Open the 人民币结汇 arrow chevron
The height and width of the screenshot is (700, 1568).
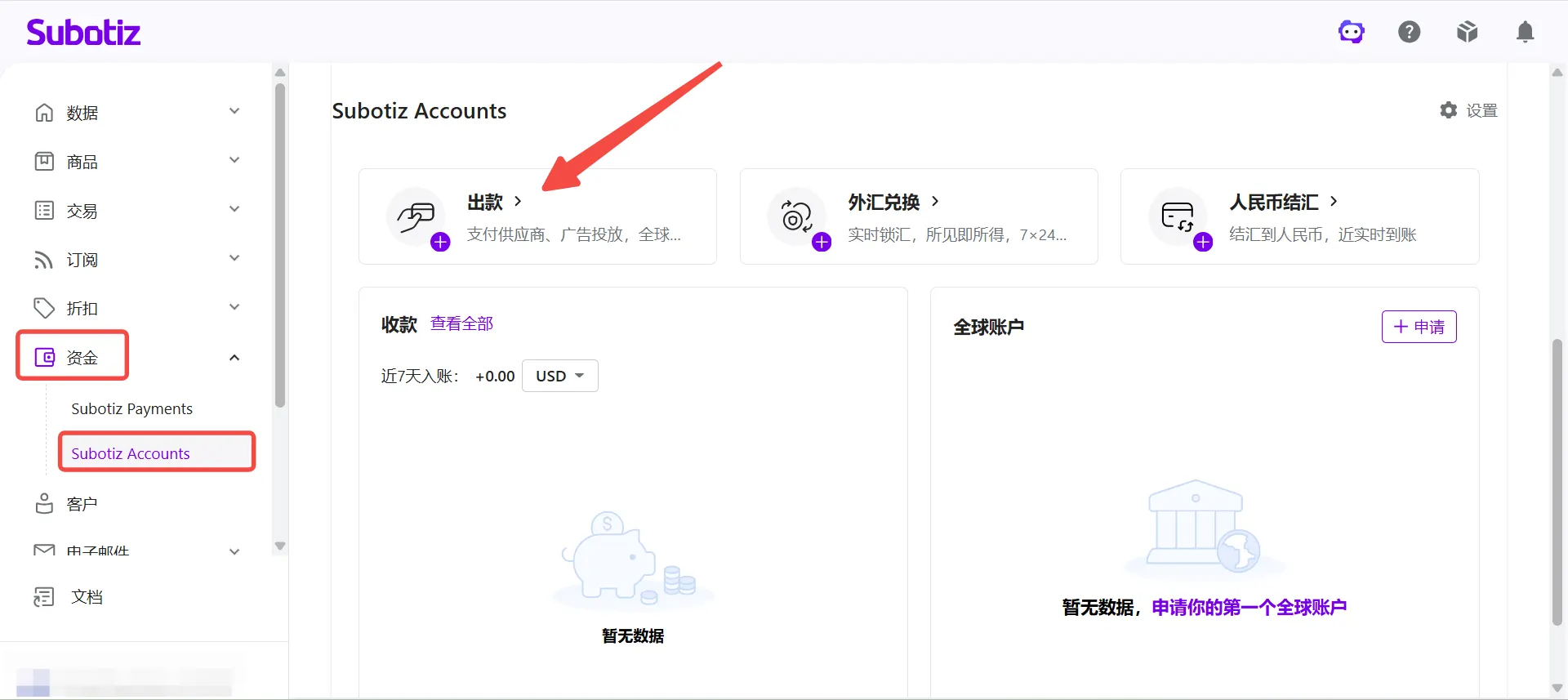point(1334,201)
